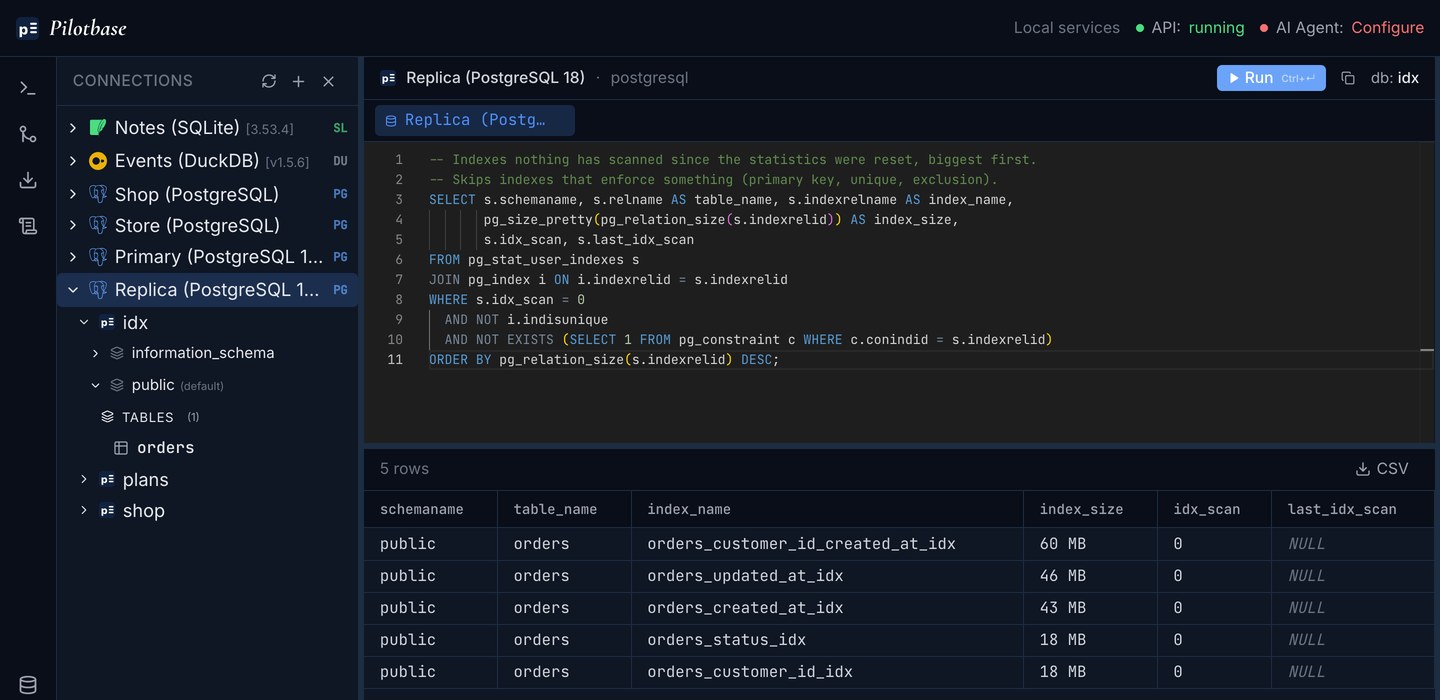Expand the plans database

84,480
